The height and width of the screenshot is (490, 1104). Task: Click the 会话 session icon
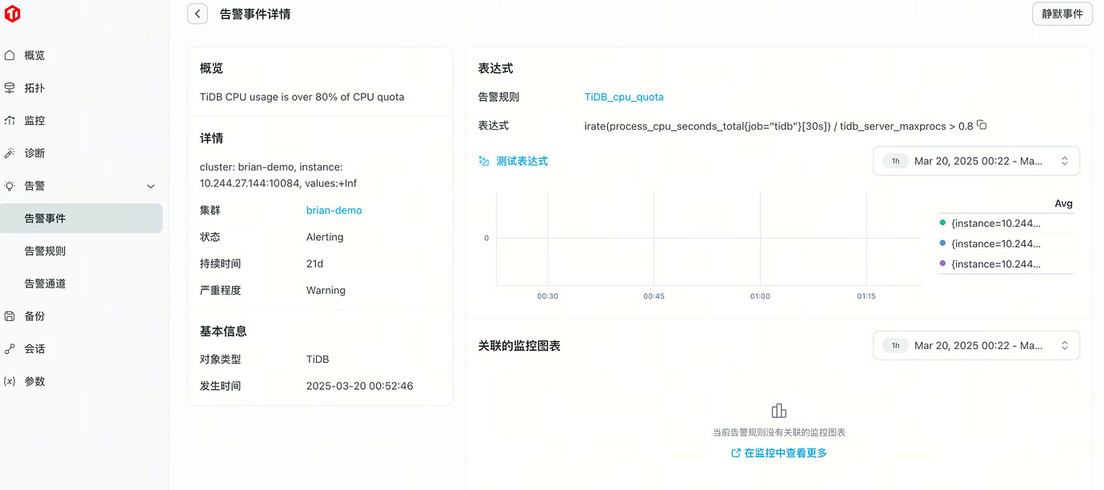(10, 349)
